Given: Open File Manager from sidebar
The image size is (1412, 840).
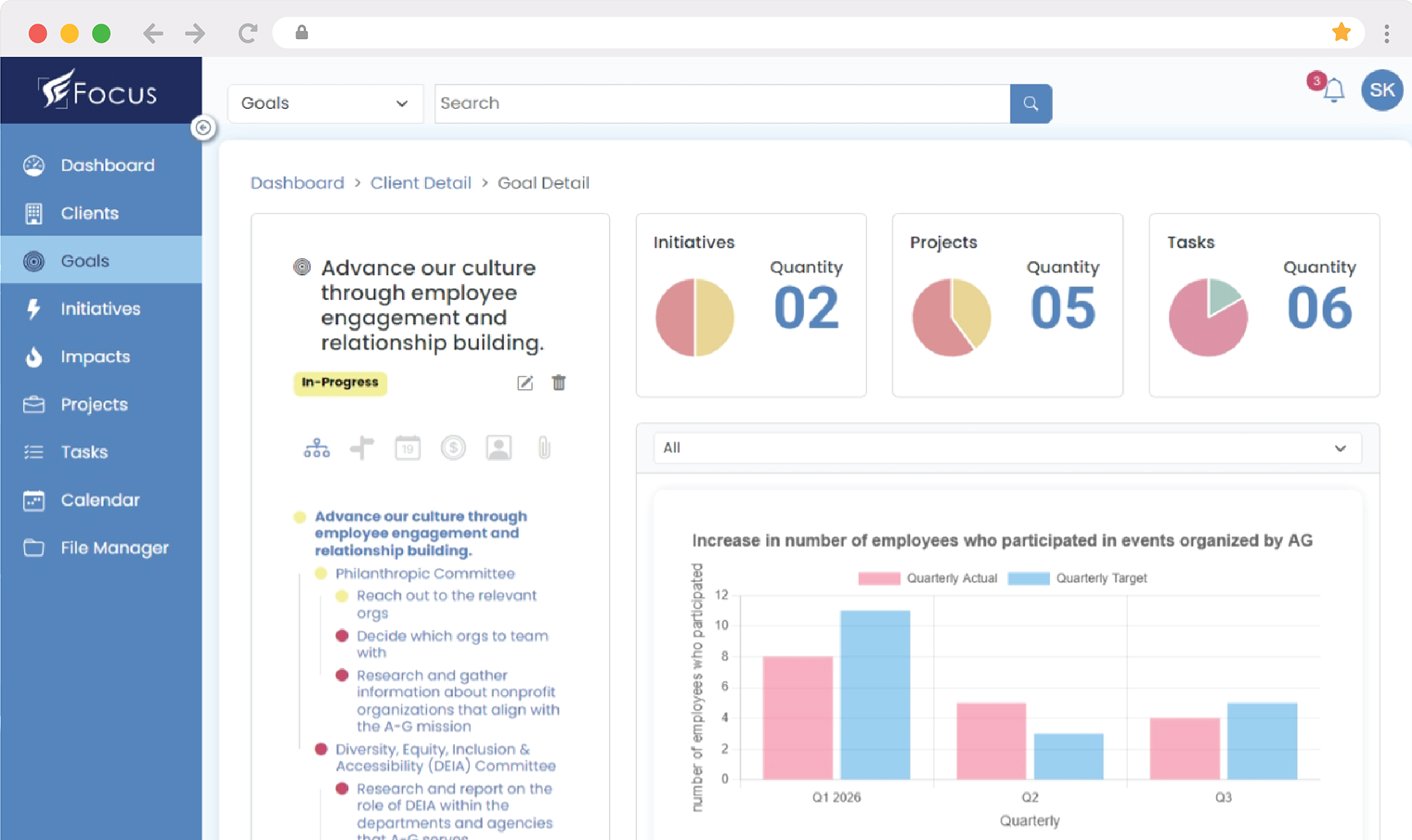Looking at the screenshot, I should 114,548.
